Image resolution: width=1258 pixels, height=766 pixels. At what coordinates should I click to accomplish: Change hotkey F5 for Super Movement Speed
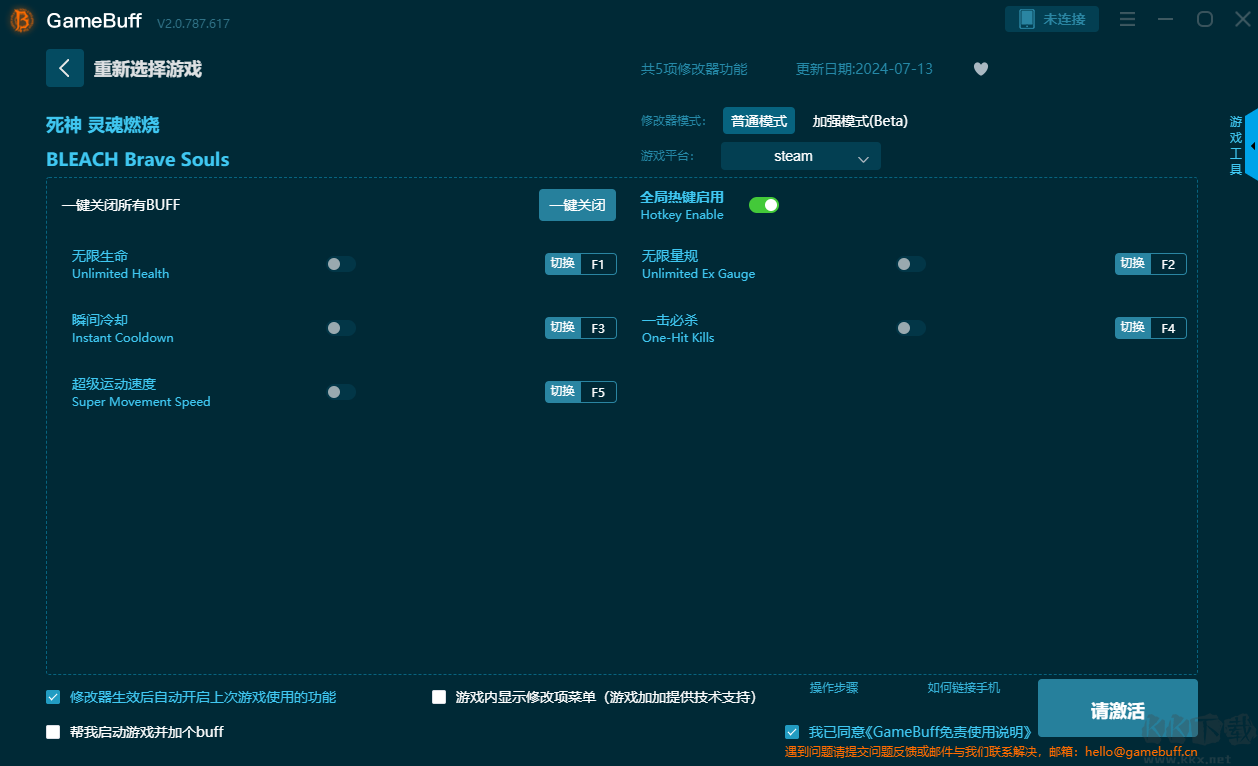[581, 392]
